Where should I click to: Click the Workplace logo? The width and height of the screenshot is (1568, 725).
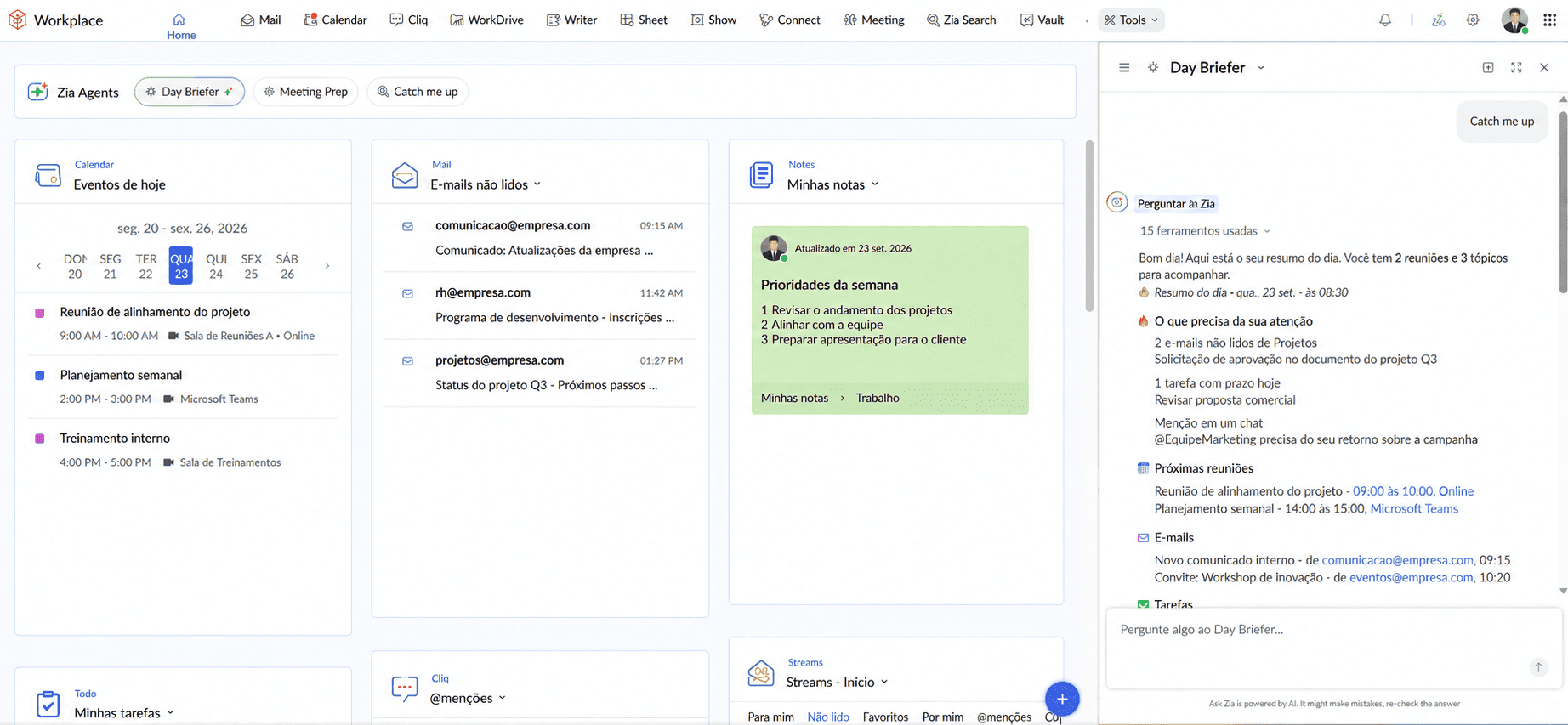click(17, 20)
